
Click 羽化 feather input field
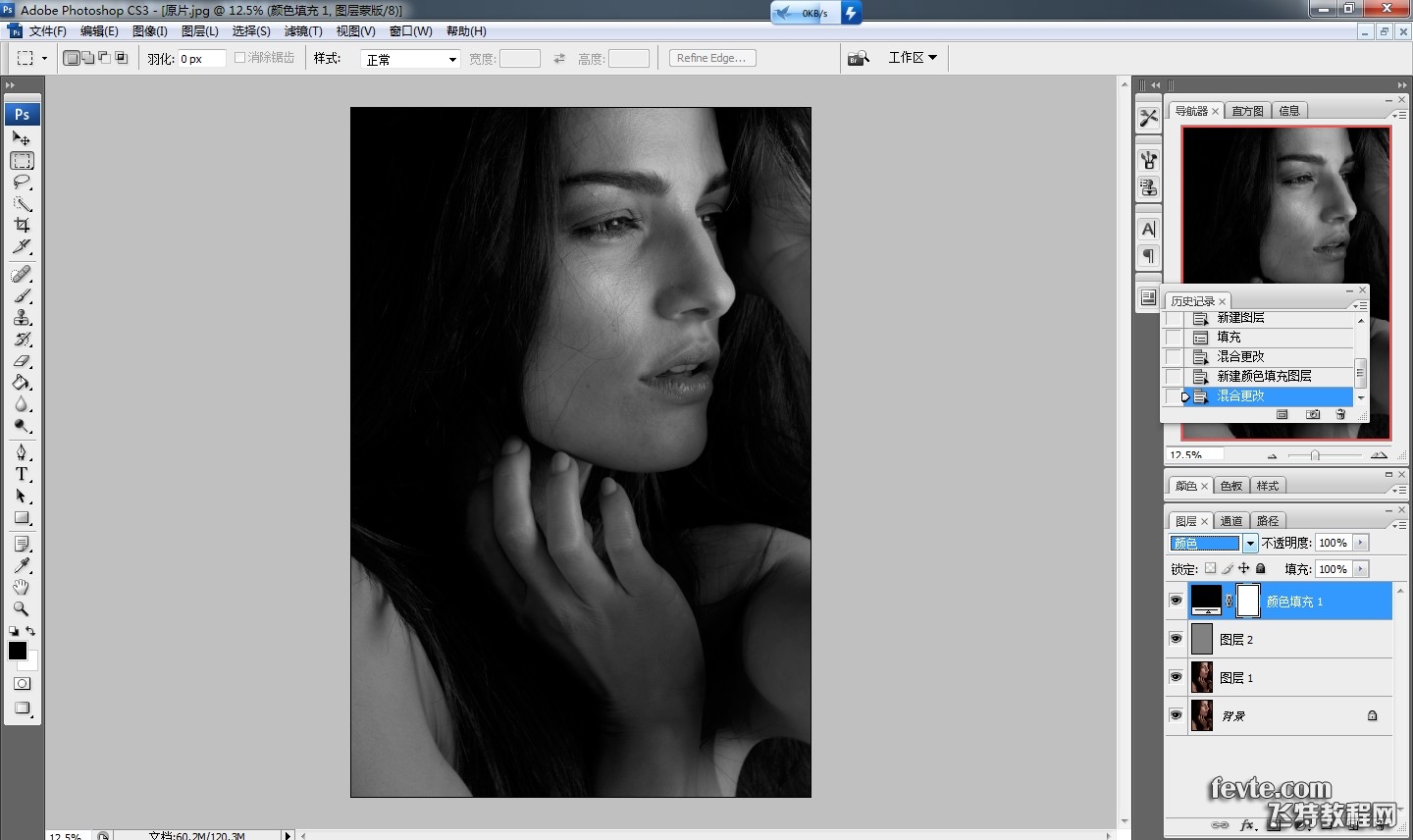[x=201, y=59]
